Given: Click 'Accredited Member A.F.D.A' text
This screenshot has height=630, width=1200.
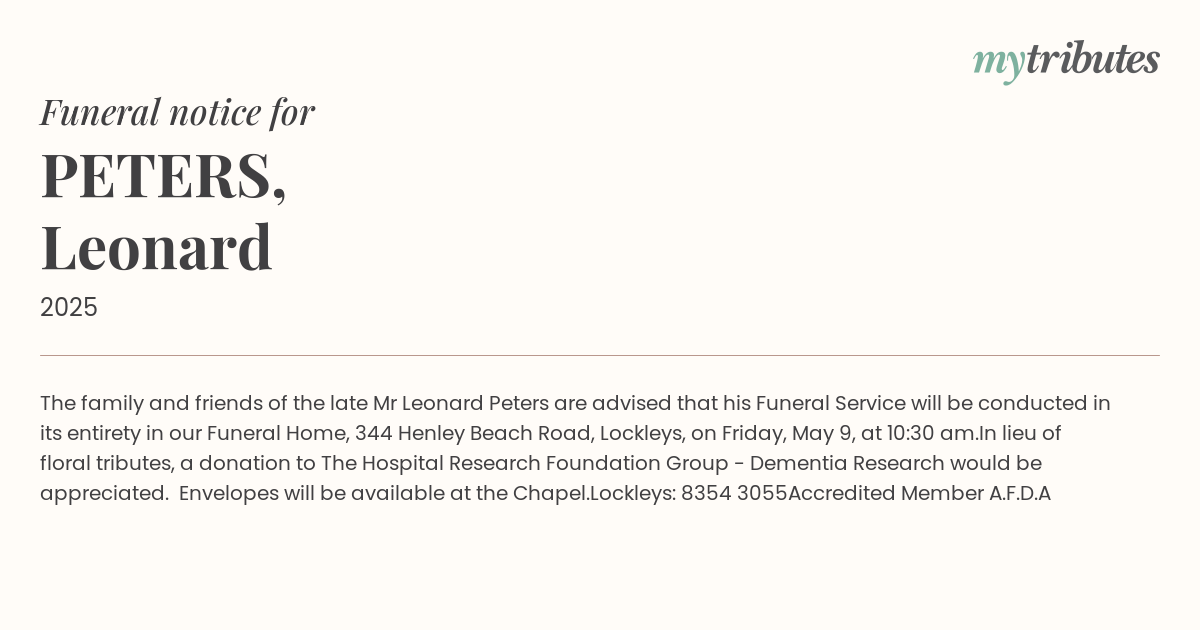Looking at the screenshot, I should click(920, 493).
